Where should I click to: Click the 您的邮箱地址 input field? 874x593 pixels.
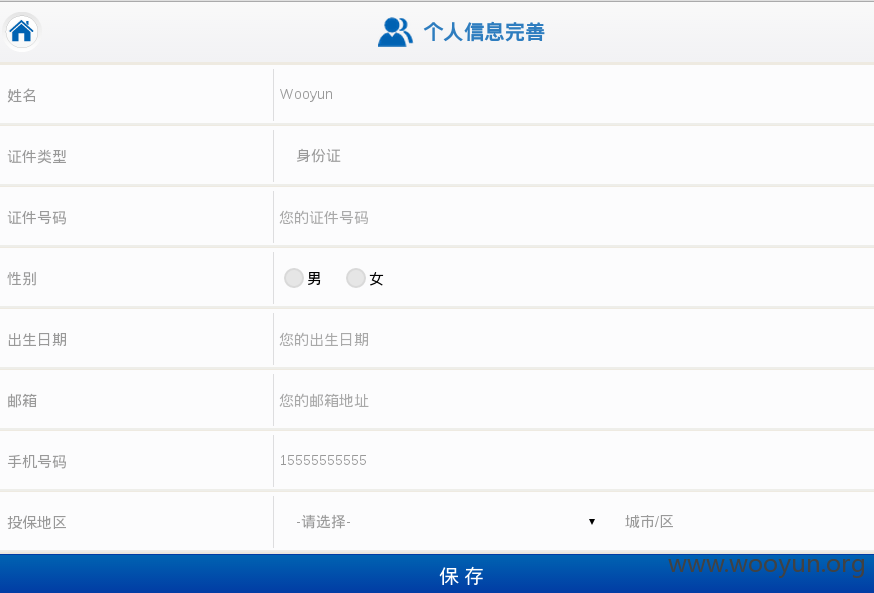pyautogui.click(x=574, y=401)
